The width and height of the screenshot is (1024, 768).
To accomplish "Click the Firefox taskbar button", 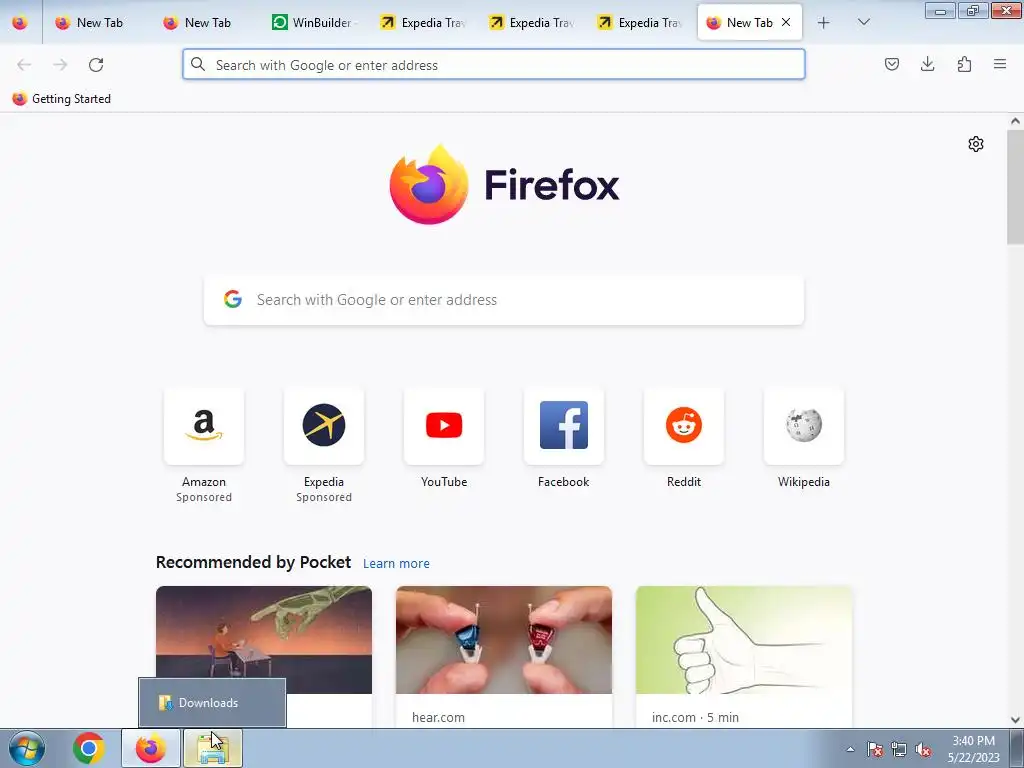I will tap(151, 748).
